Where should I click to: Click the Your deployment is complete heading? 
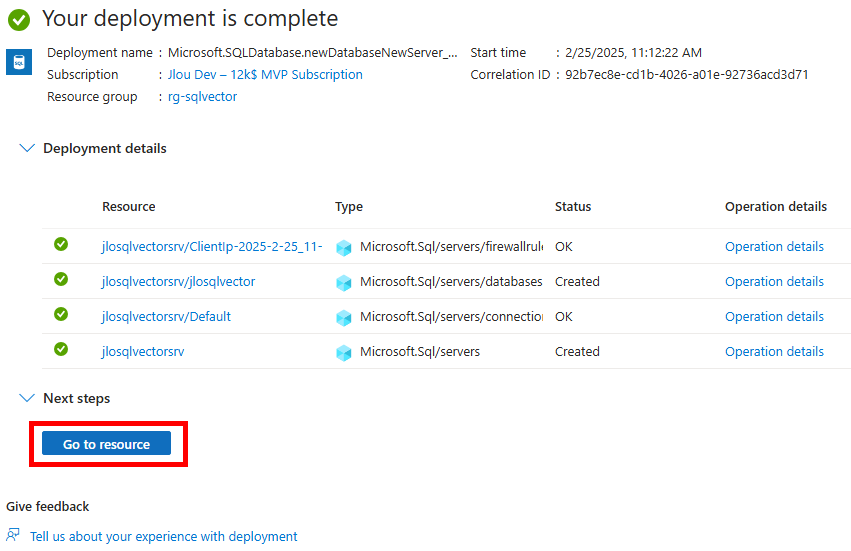[190, 18]
